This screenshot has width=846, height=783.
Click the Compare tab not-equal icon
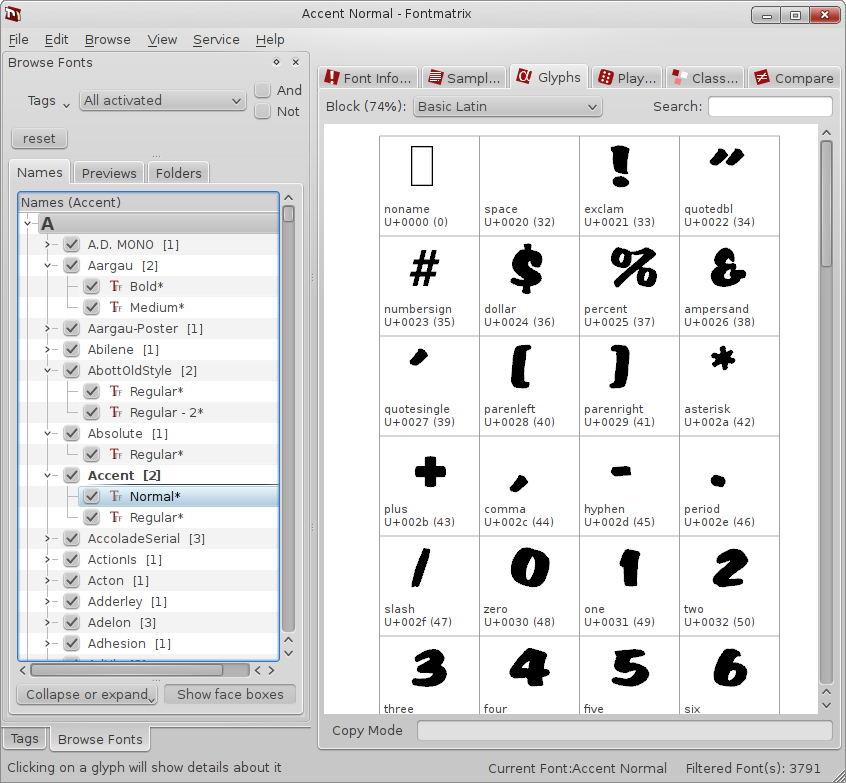point(762,78)
